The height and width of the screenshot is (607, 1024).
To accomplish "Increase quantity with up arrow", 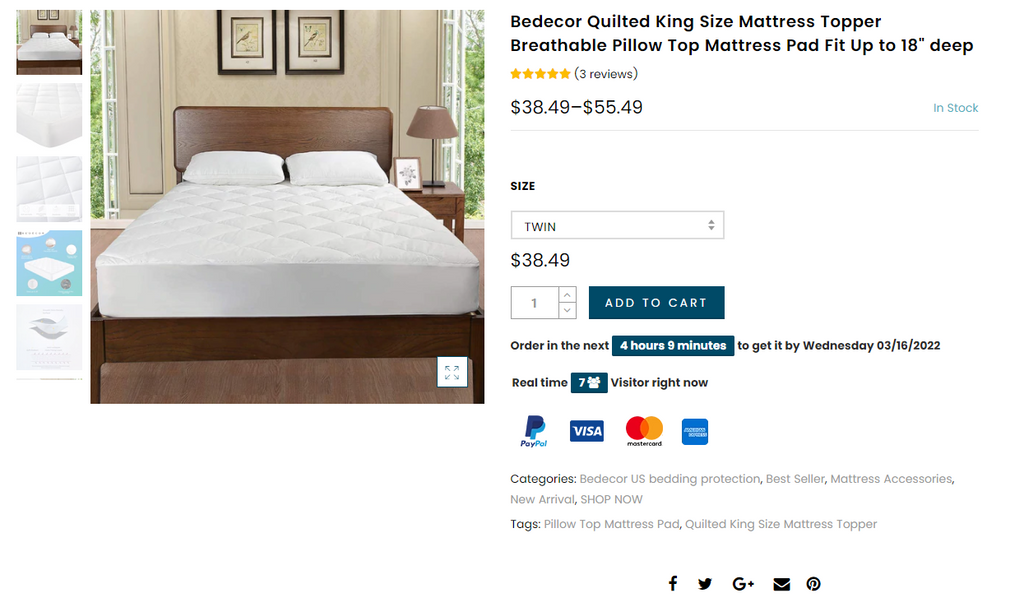I will 567,295.
